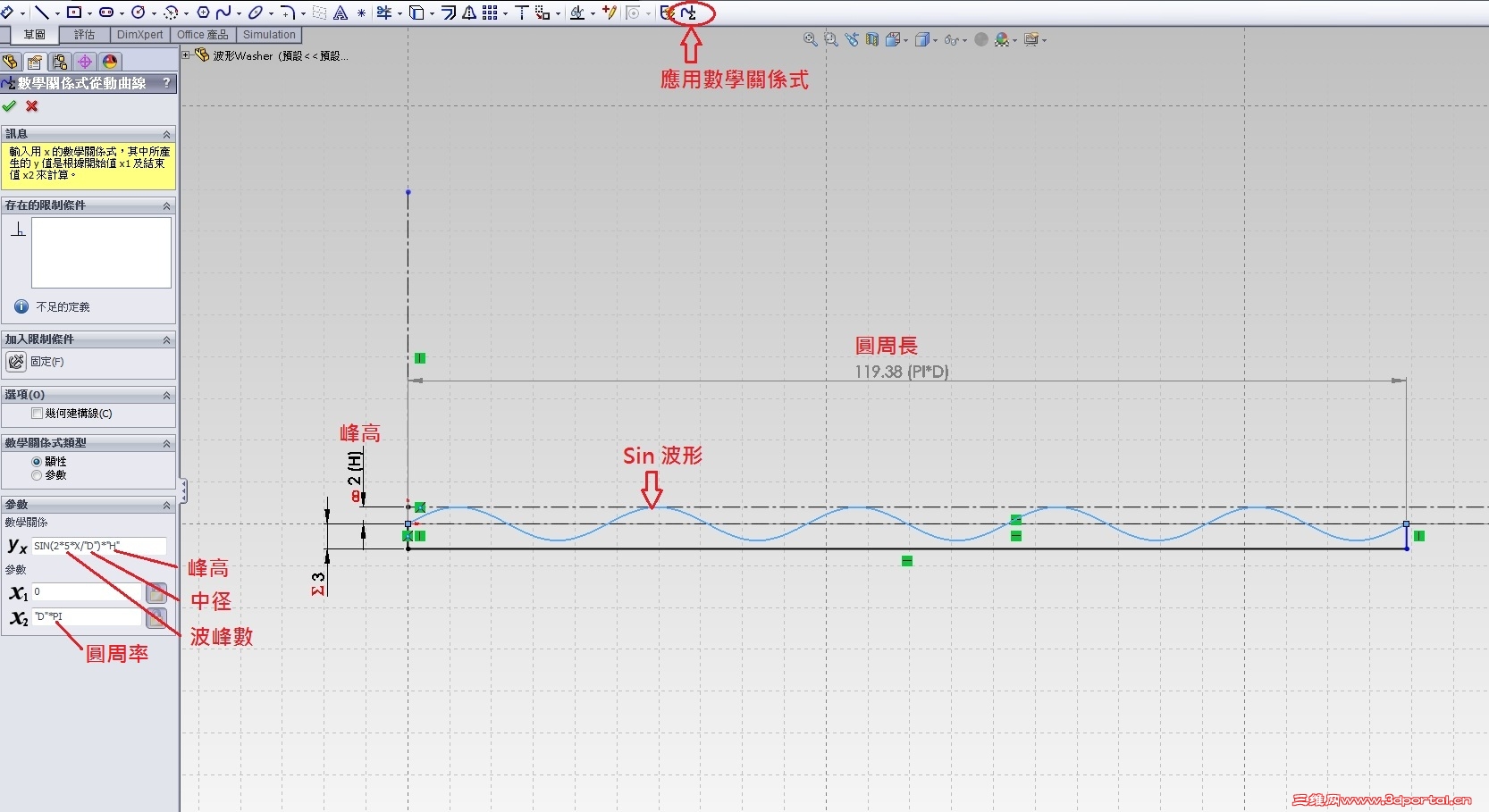Switch to the 評估 tab
1489x812 pixels.
(85, 35)
